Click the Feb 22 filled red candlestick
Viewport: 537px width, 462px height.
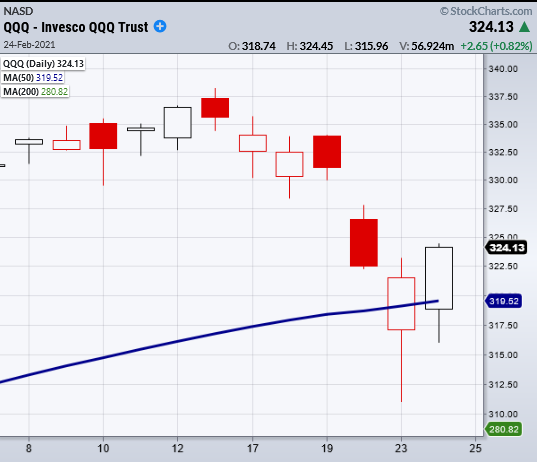pos(364,242)
